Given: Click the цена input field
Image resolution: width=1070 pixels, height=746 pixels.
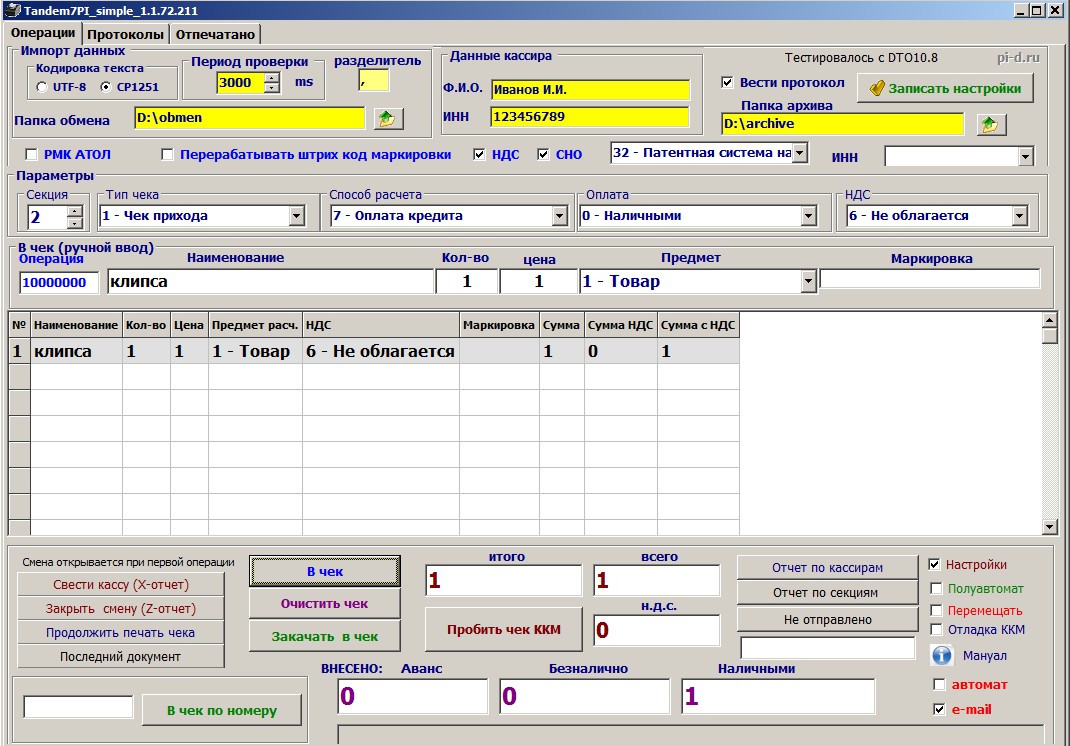Looking at the screenshot, I should click(538, 281).
